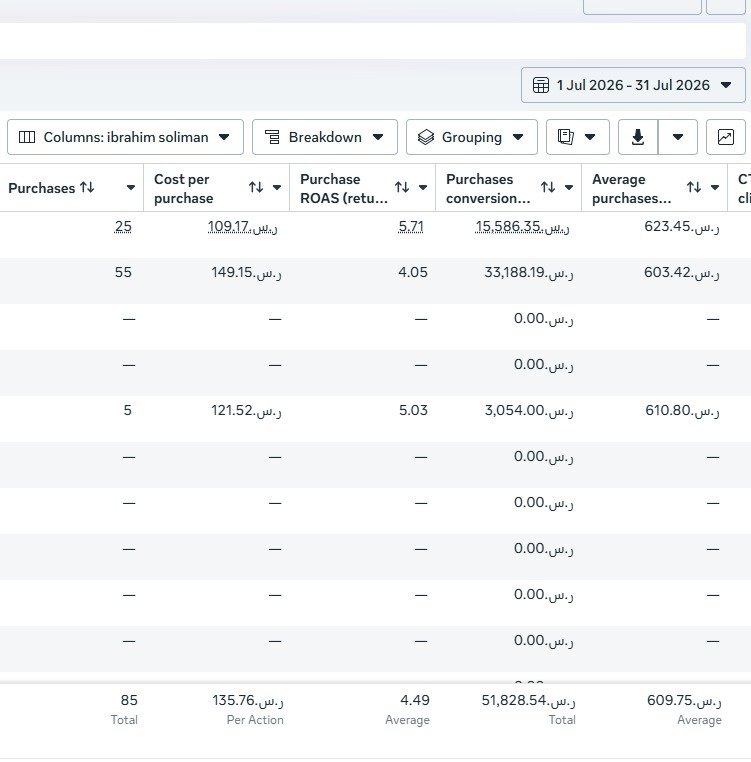This screenshot has height=762, width=751.
Task: Sort by Cost per purchase arrows
Action: (256, 187)
